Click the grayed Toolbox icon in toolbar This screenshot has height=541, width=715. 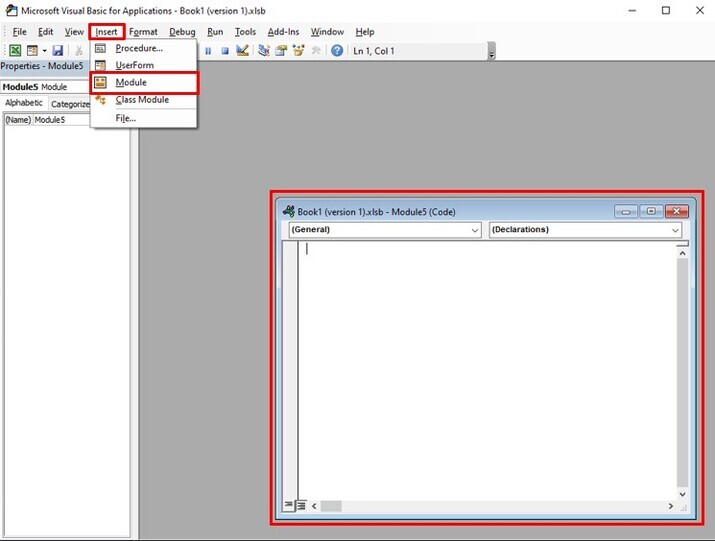coord(316,51)
